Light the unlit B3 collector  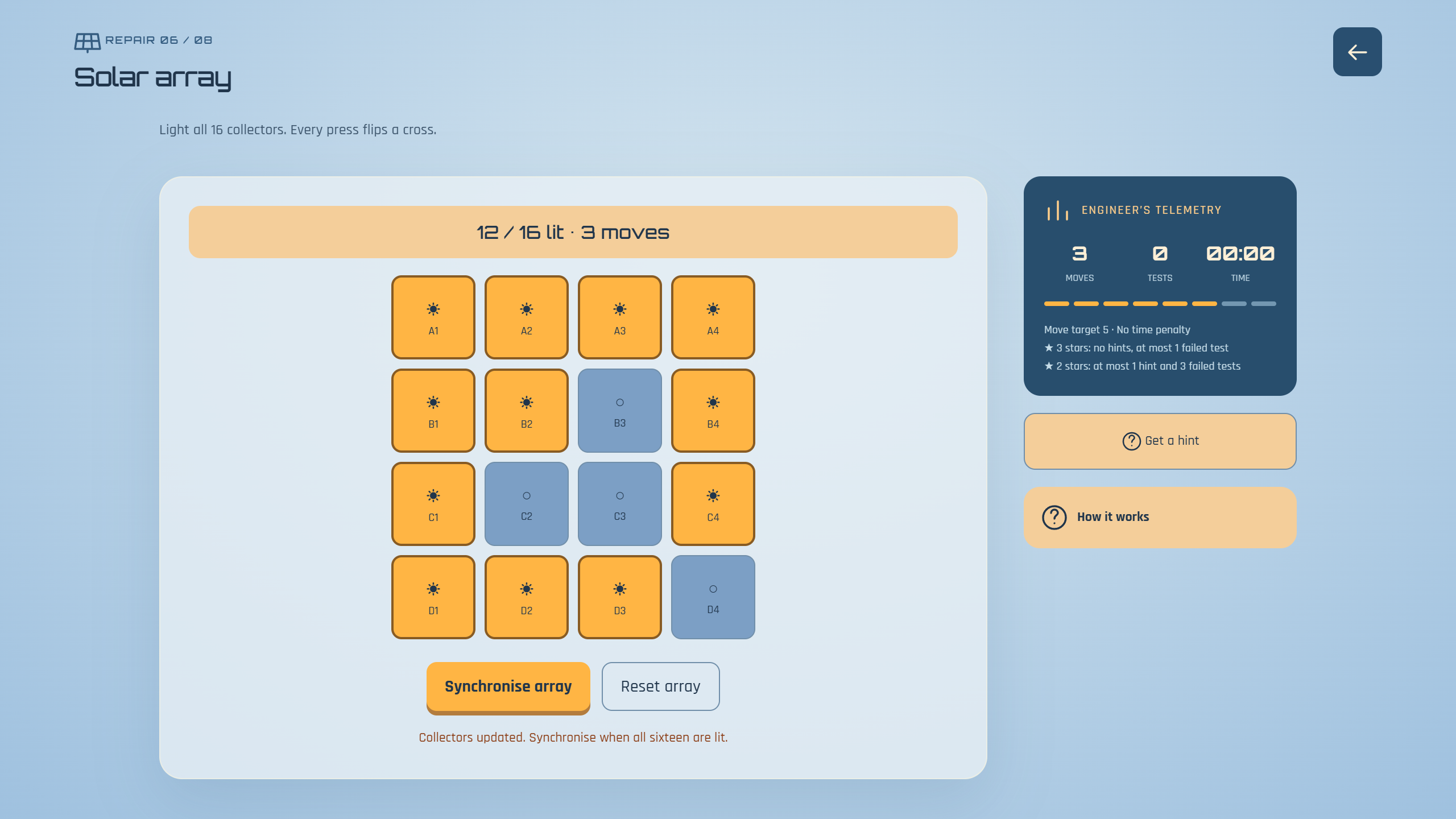620,411
